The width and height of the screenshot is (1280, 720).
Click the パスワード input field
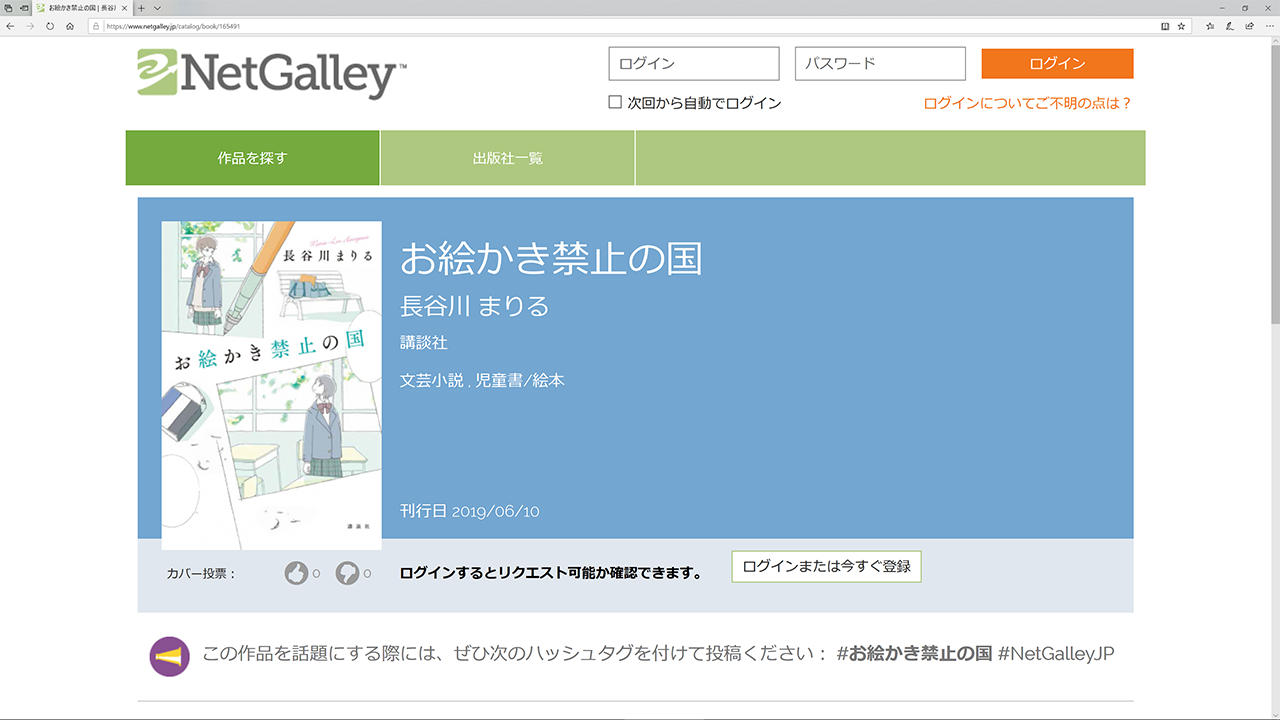(880, 63)
